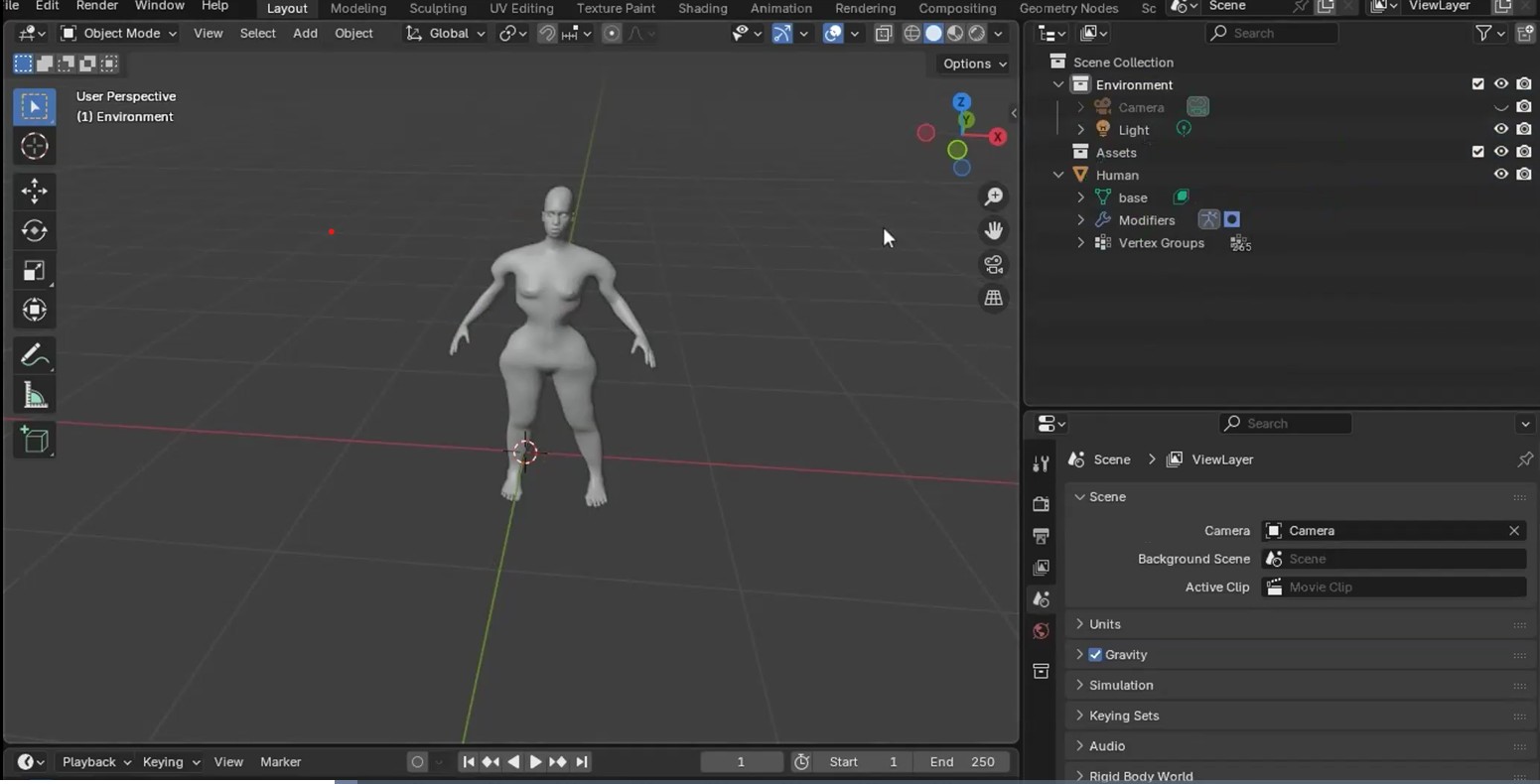Select the Cursor tool

coord(35,146)
